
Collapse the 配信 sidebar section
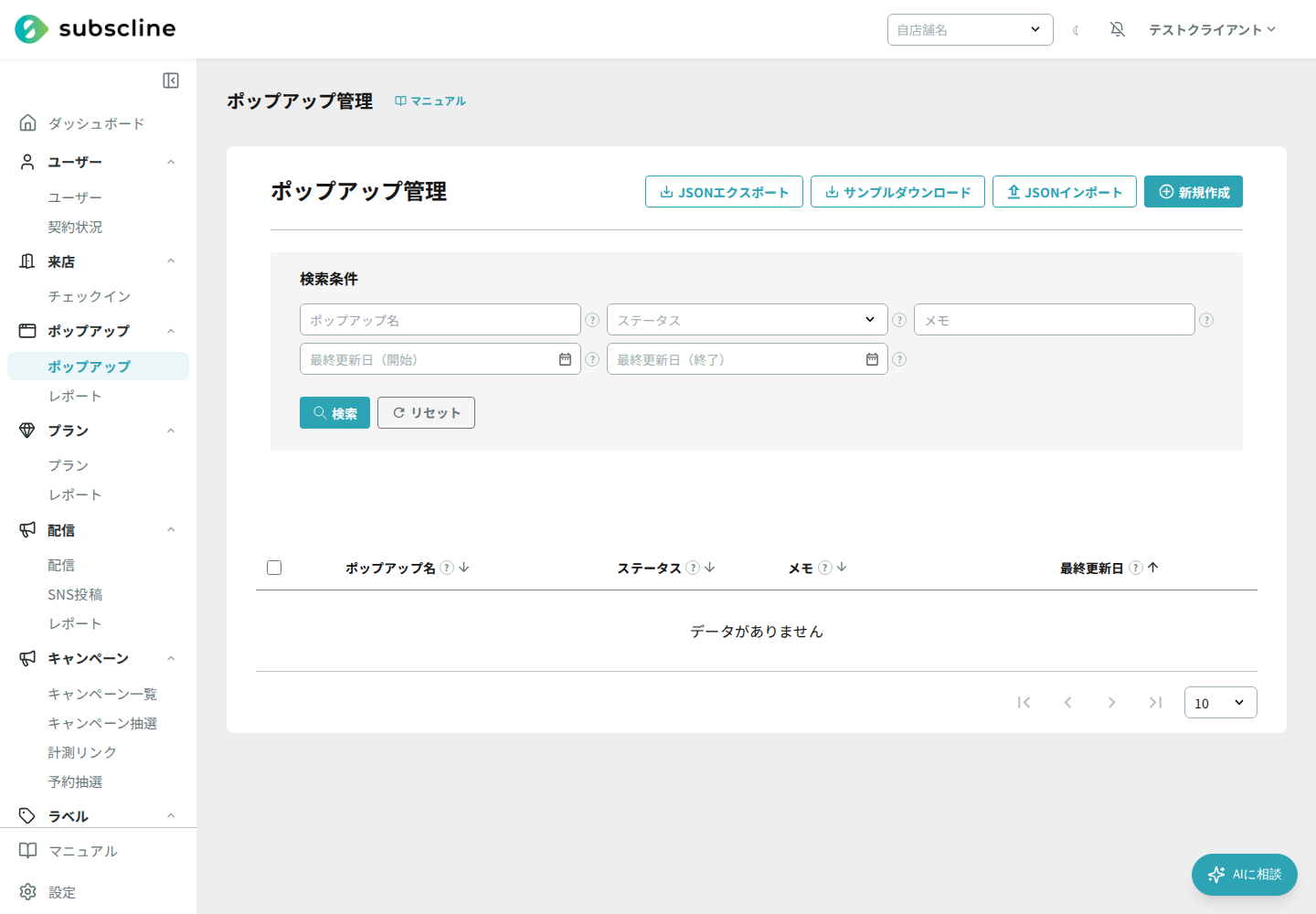click(x=171, y=530)
